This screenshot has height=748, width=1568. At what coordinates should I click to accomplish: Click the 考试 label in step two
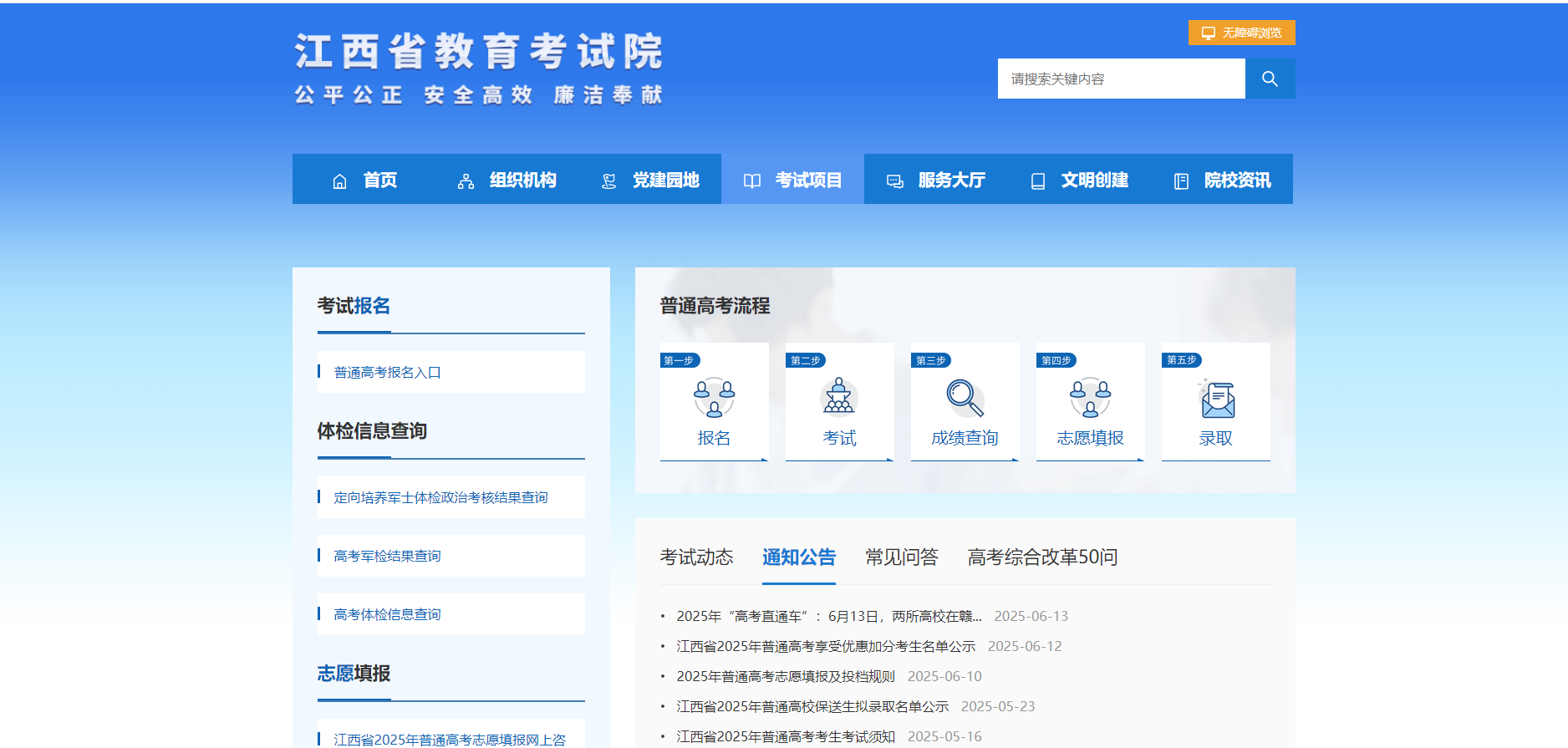840,438
